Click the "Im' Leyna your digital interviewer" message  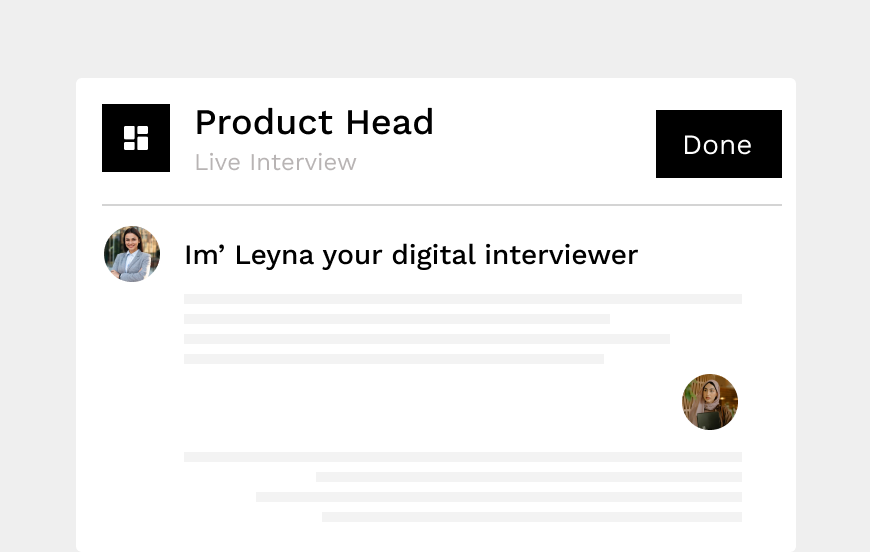[410, 255]
